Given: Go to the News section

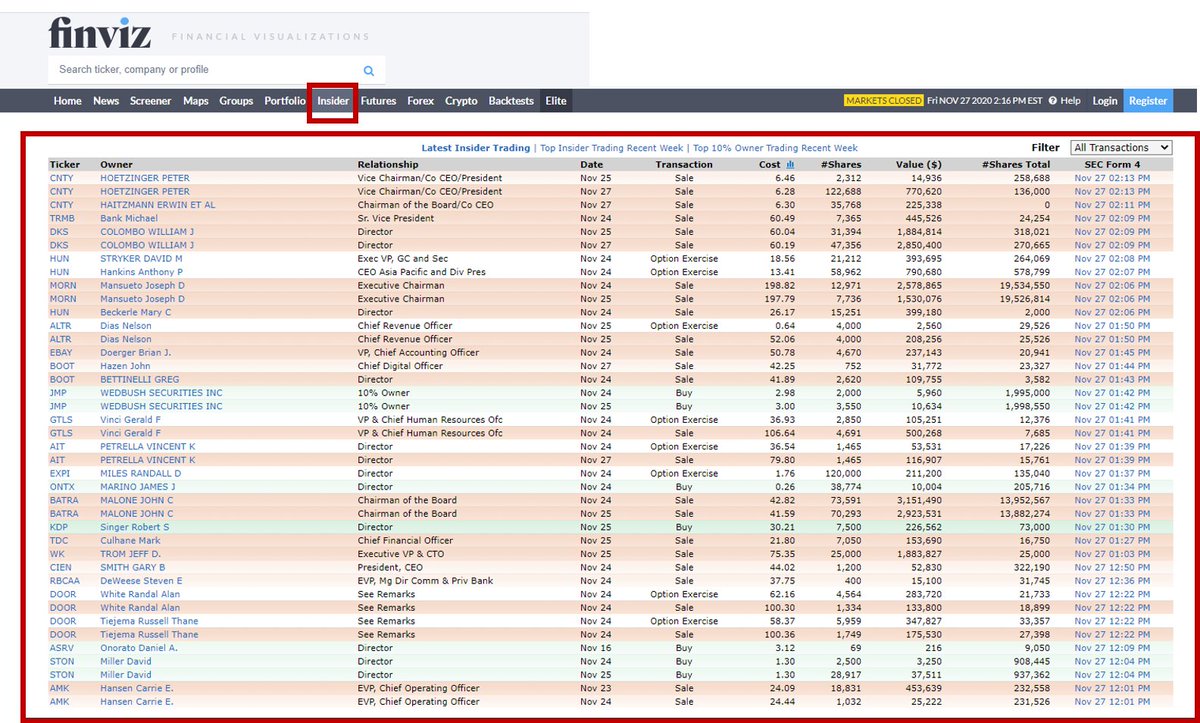Looking at the screenshot, I should click(x=106, y=101).
